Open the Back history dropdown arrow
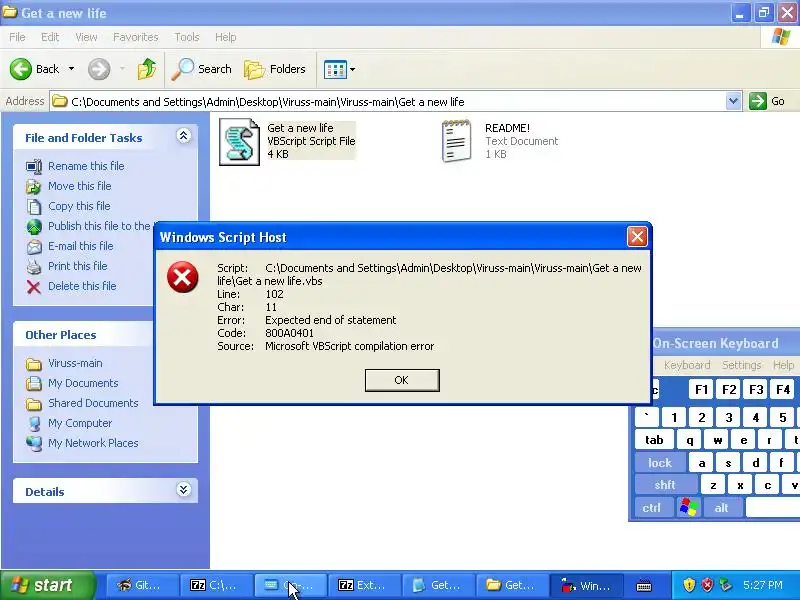Screen dimensions: 800x600 (71, 69)
